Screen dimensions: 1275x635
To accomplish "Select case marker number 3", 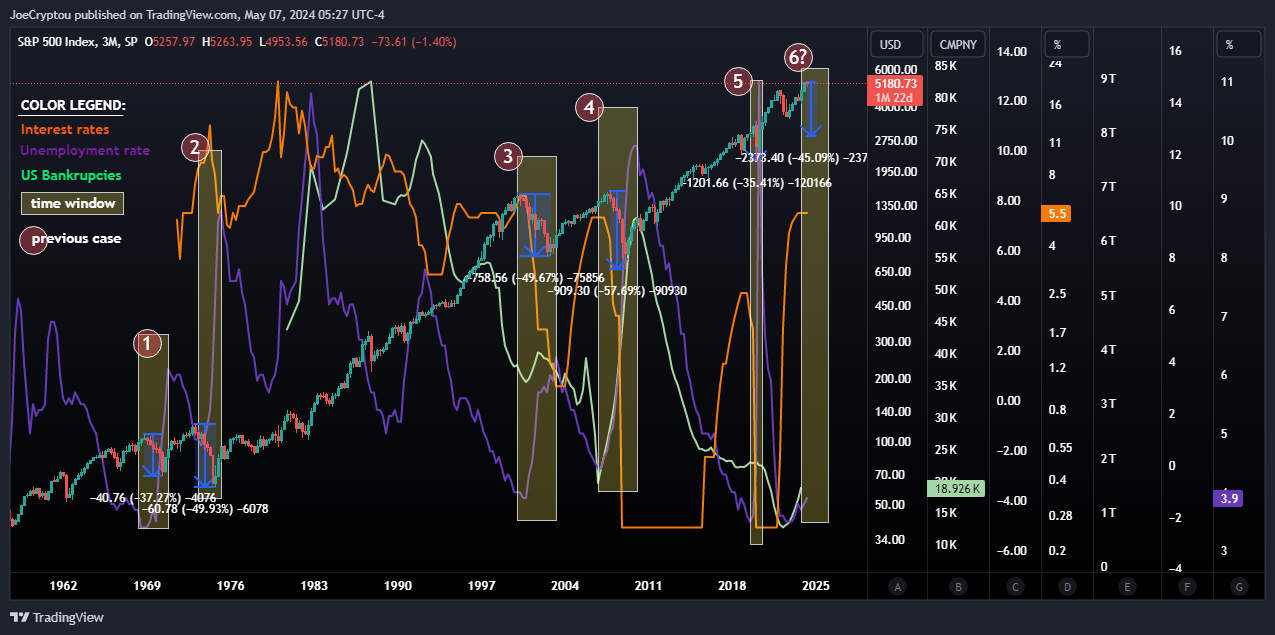I will [x=509, y=156].
